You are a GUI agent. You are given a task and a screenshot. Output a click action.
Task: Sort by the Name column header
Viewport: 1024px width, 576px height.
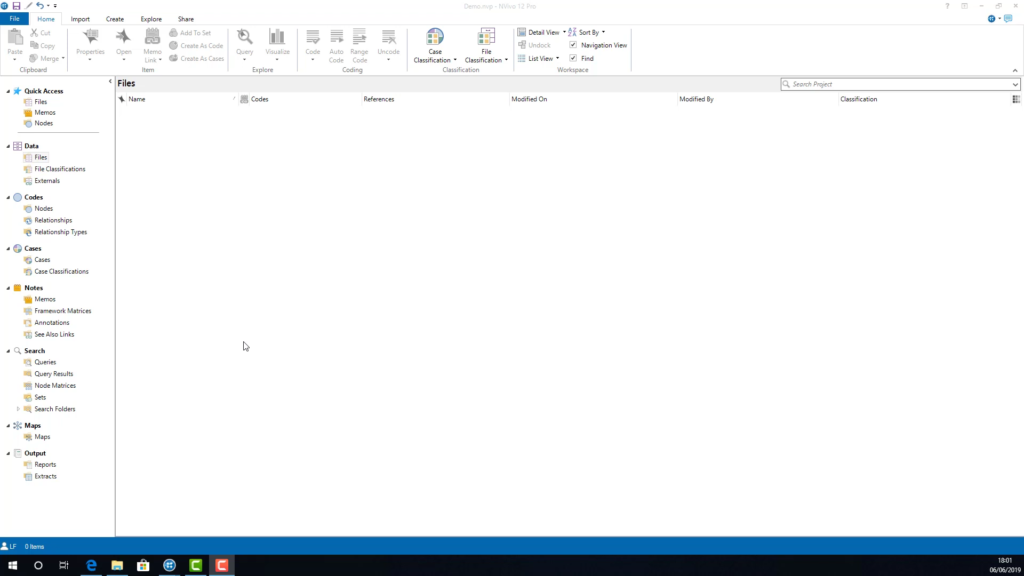pyautogui.click(x=178, y=99)
